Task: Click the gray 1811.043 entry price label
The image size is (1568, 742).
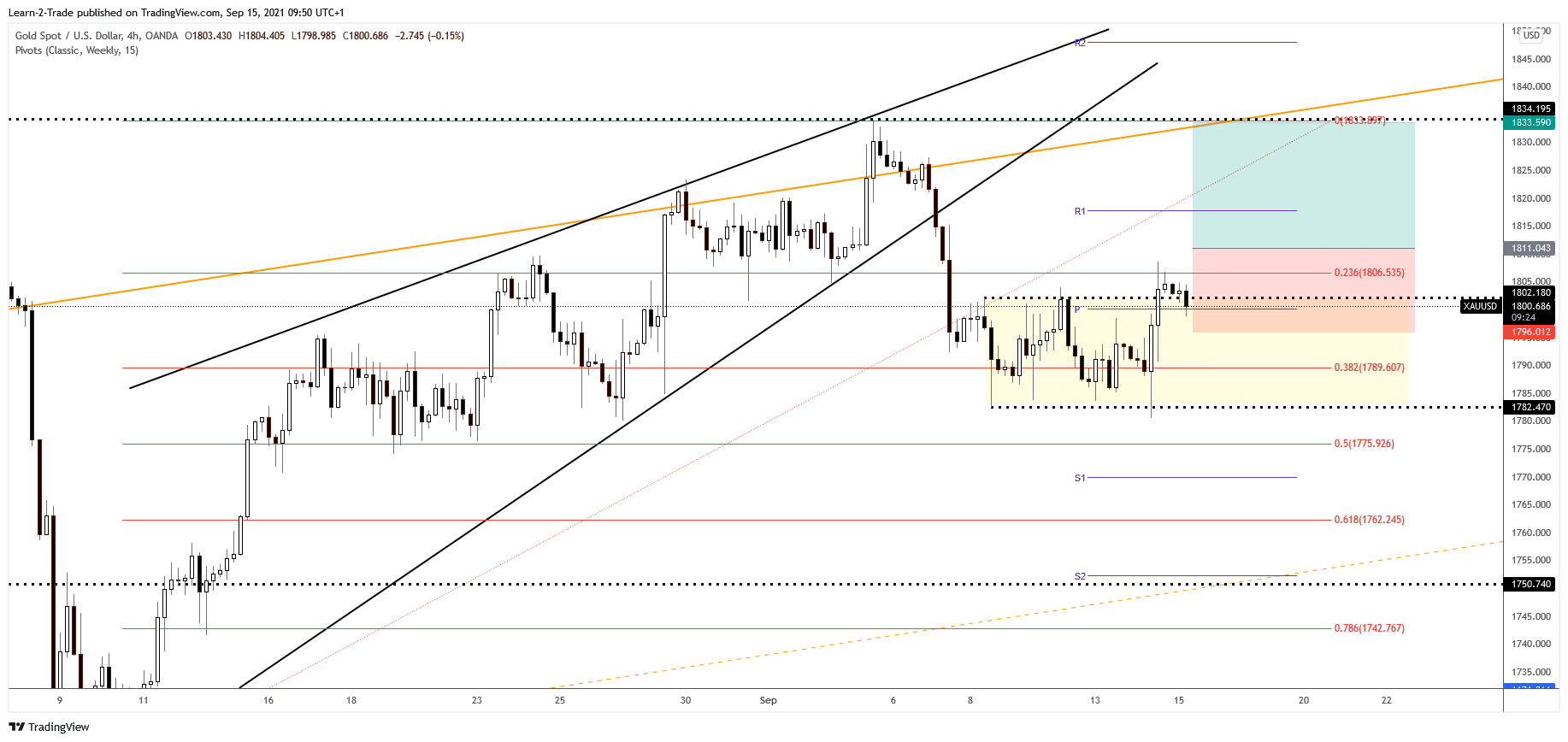Action: click(1530, 248)
